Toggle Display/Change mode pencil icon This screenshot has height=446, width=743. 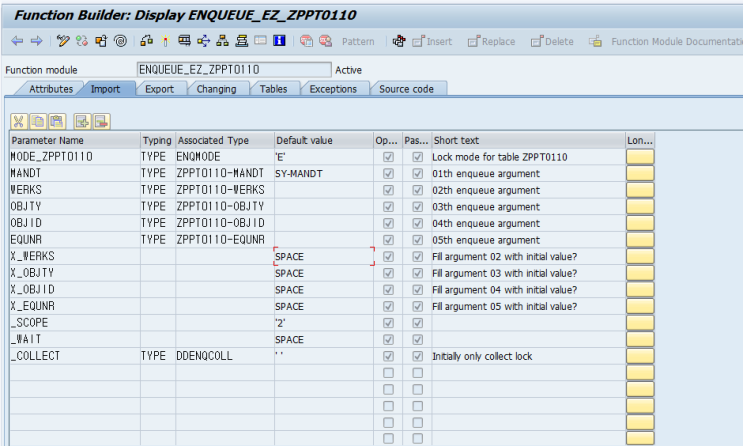click(x=63, y=41)
